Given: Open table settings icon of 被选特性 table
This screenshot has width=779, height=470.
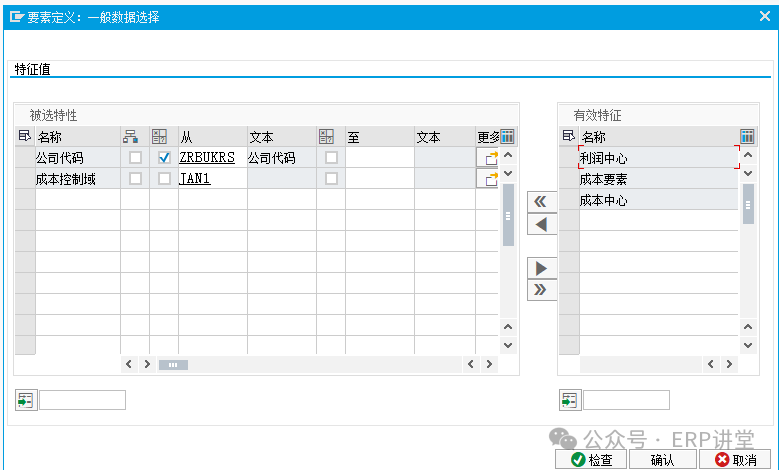Looking at the screenshot, I should point(507,137).
